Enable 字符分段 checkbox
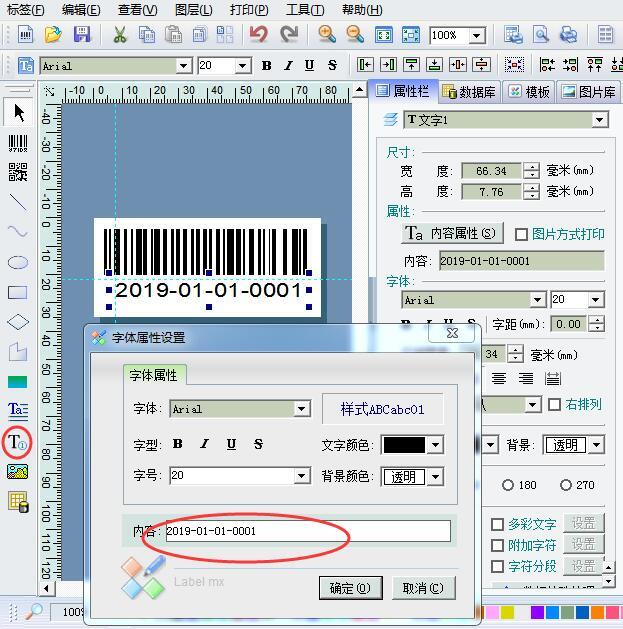Image resolution: width=623 pixels, height=629 pixels. click(497, 566)
